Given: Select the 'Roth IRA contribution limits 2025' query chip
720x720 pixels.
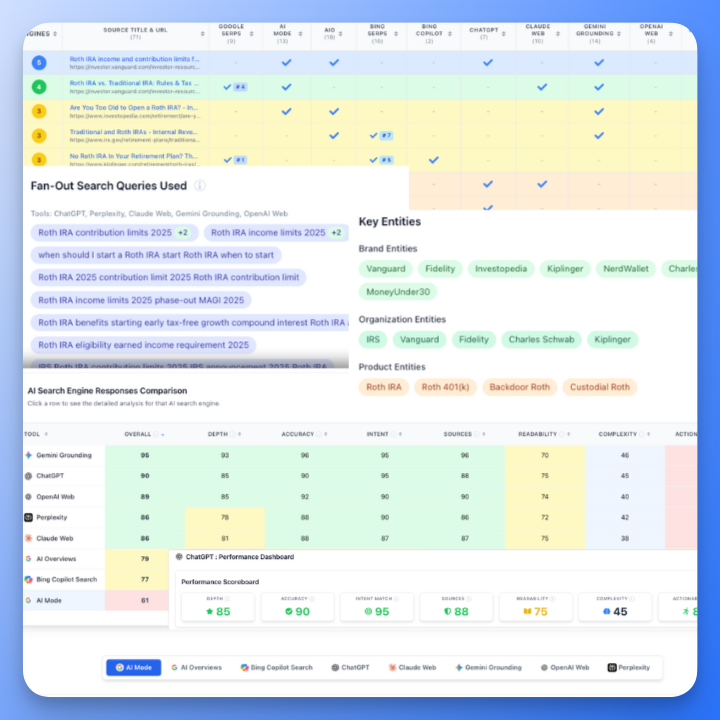Looking at the screenshot, I should [114, 233].
